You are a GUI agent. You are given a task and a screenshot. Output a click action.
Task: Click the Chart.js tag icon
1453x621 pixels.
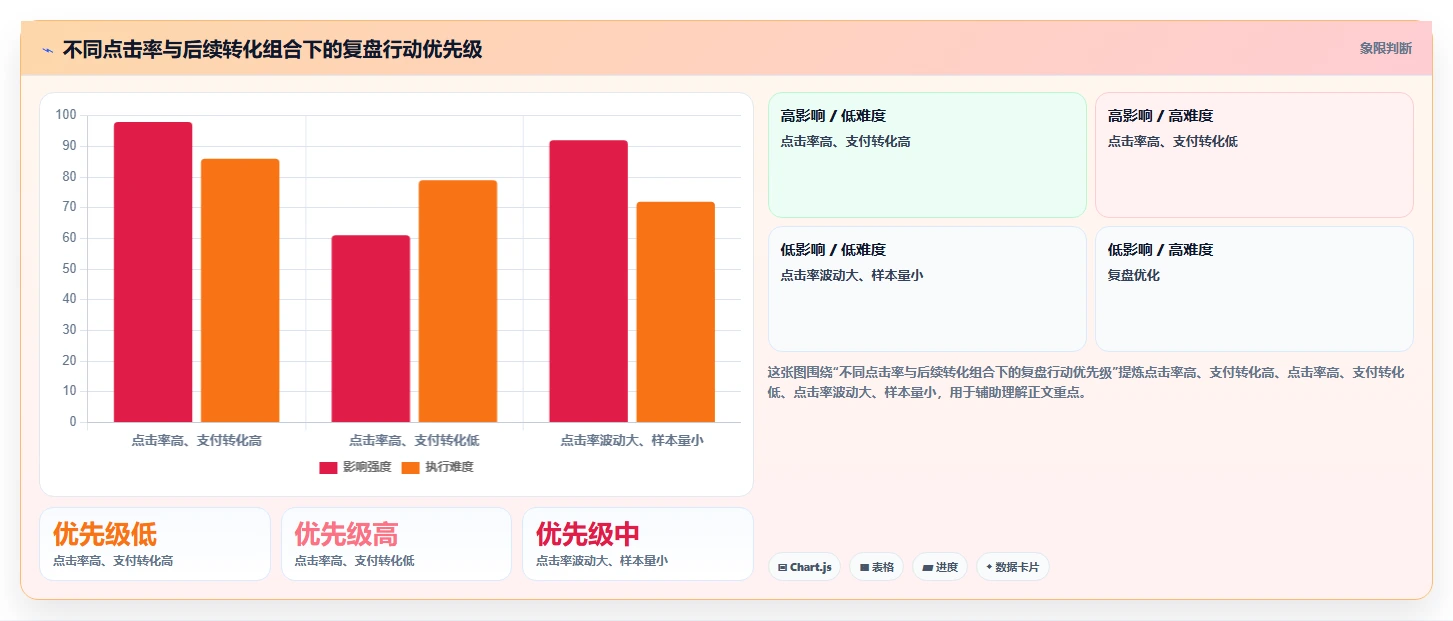[x=782, y=567]
